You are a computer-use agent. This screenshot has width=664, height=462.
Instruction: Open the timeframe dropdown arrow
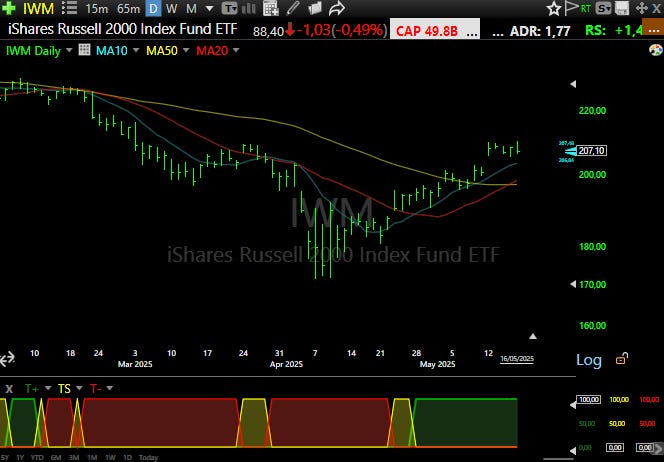209,8
